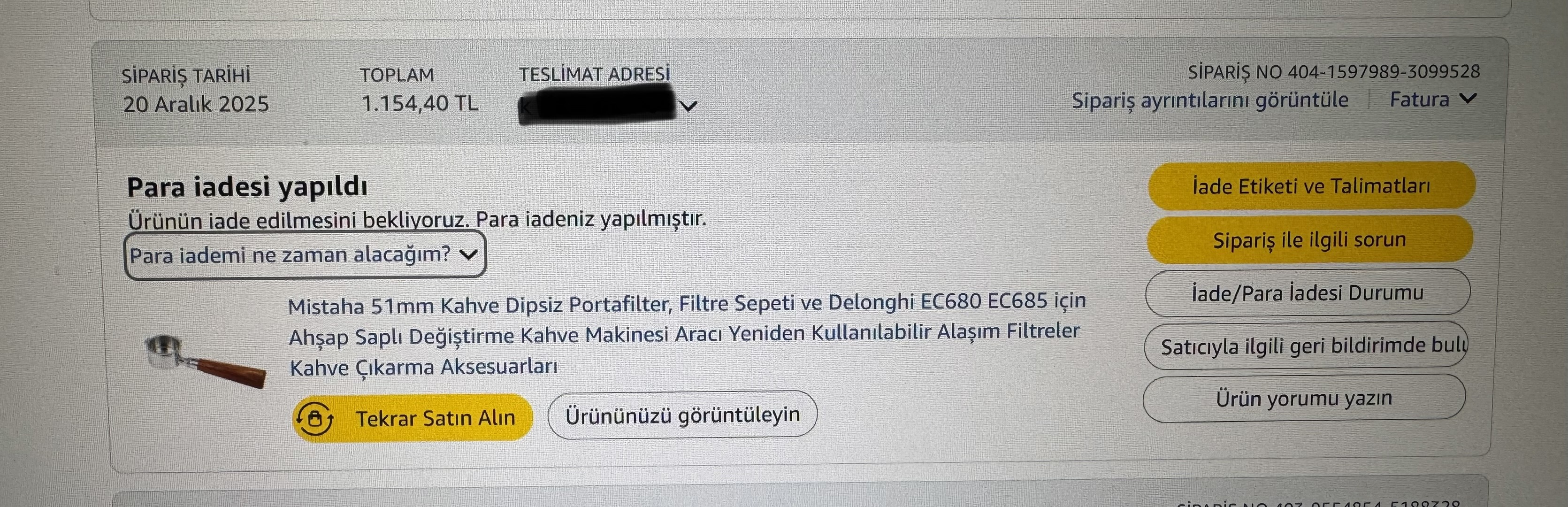Open İade/Para İadesi Durumu

click(x=1308, y=293)
